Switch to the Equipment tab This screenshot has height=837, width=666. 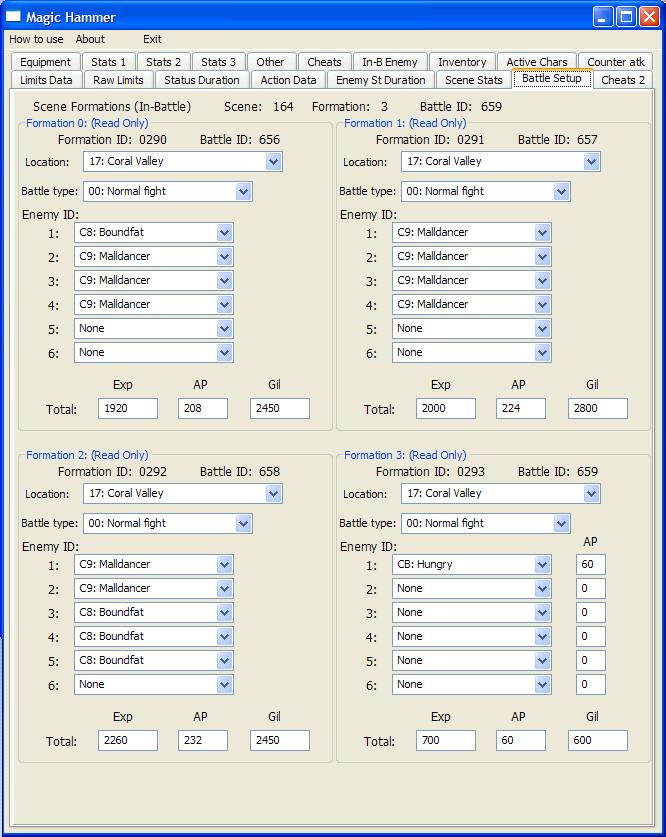[x=45, y=62]
